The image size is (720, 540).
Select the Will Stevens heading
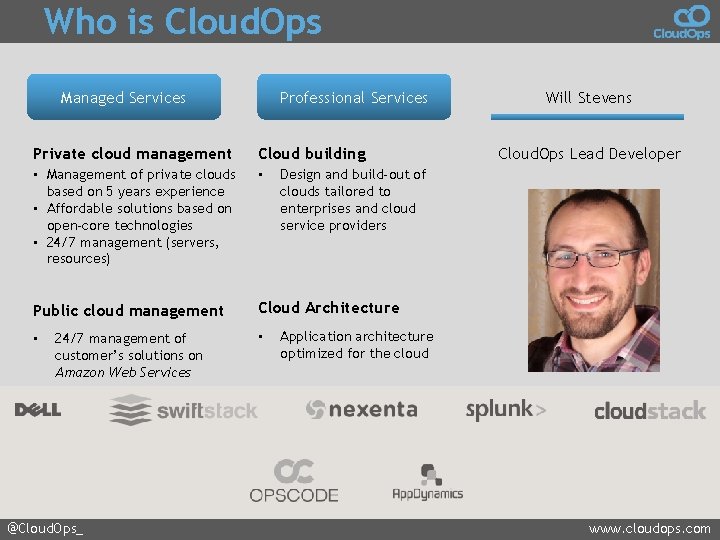pyautogui.click(x=588, y=97)
